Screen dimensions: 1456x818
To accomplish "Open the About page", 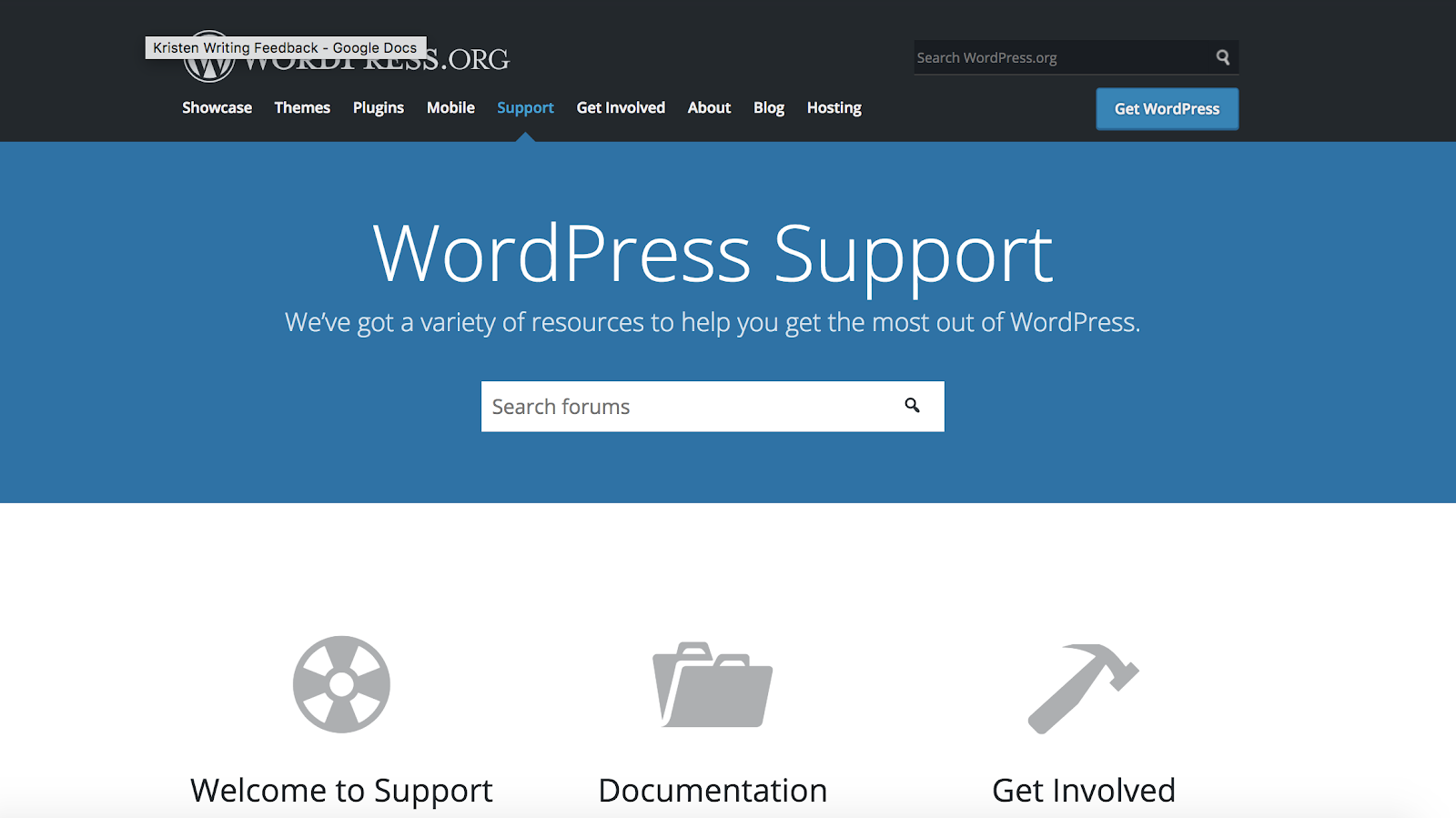I will (x=709, y=107).
